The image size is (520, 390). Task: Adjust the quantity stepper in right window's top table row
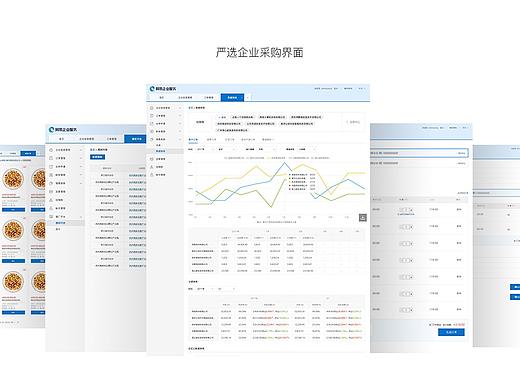[406, 210]
